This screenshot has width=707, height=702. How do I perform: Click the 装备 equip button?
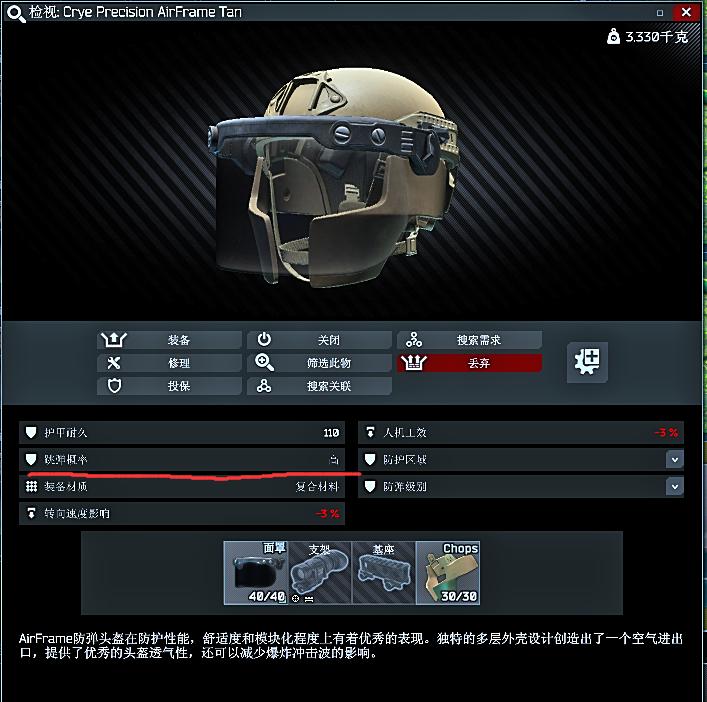click(x=169, y=340)
